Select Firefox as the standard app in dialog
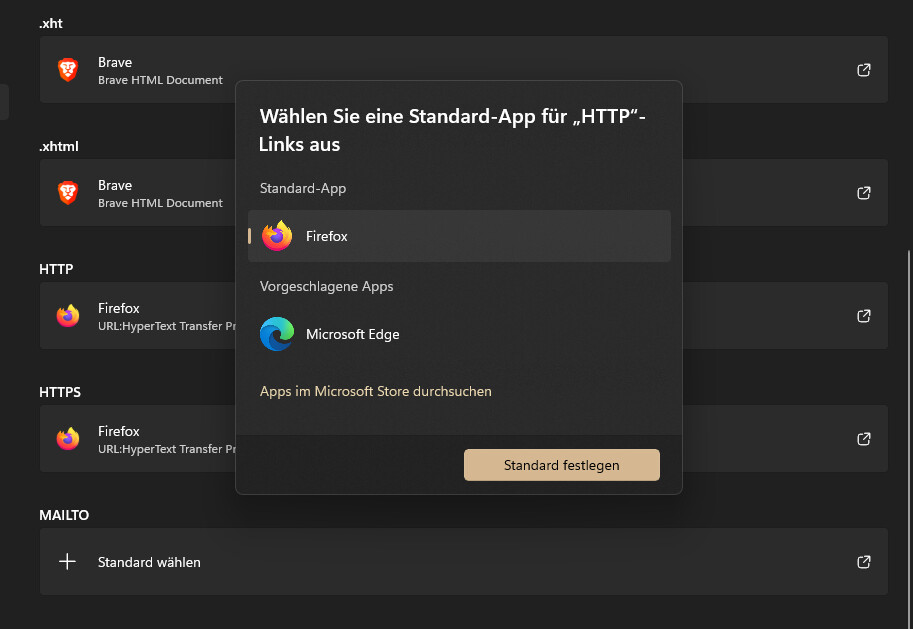The height and width of the screenshot is (629, 913). point(459,236)
